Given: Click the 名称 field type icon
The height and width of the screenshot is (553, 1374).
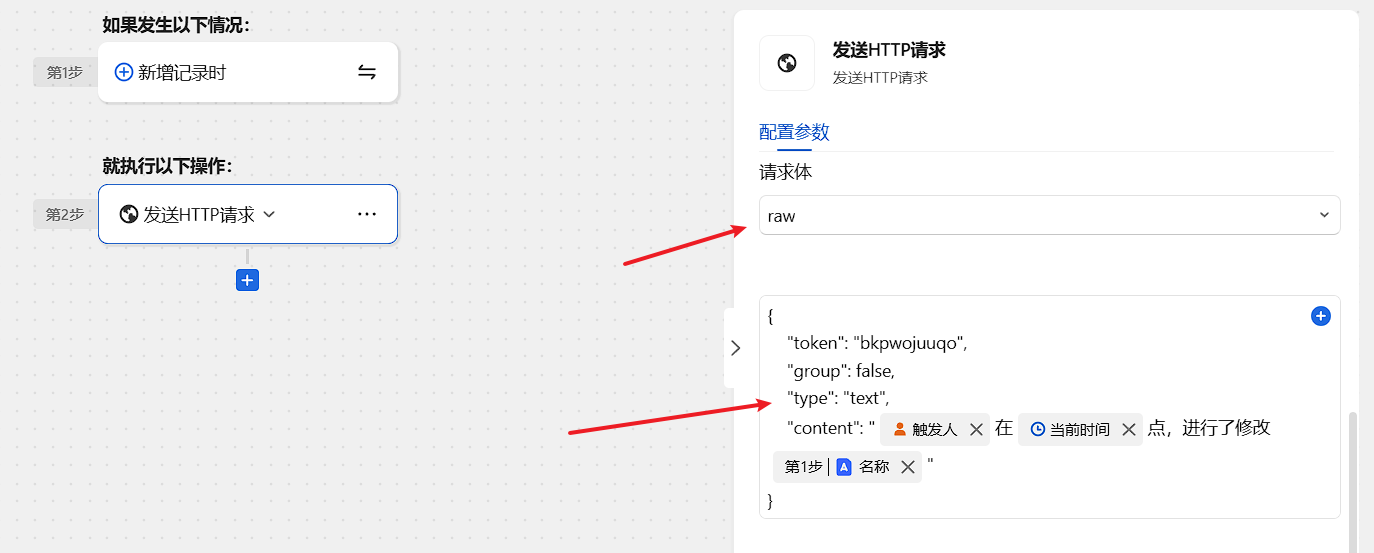Looking at the screenshot, I should 844,467.
